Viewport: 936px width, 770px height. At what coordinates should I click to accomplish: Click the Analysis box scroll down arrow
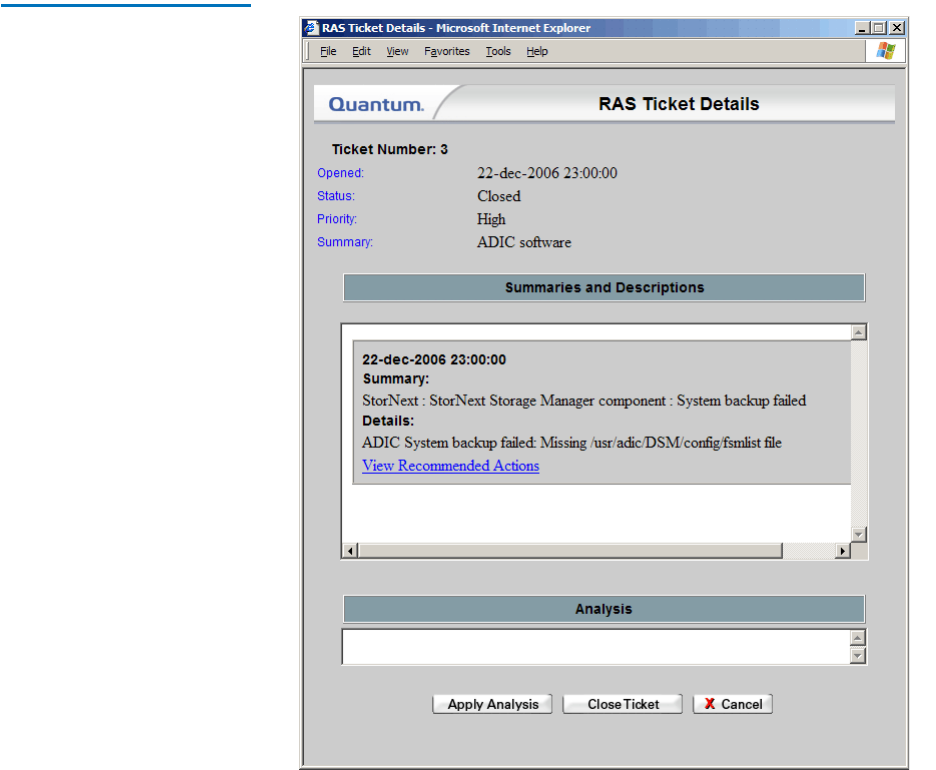pyautogui.click(x=858, y=655)
